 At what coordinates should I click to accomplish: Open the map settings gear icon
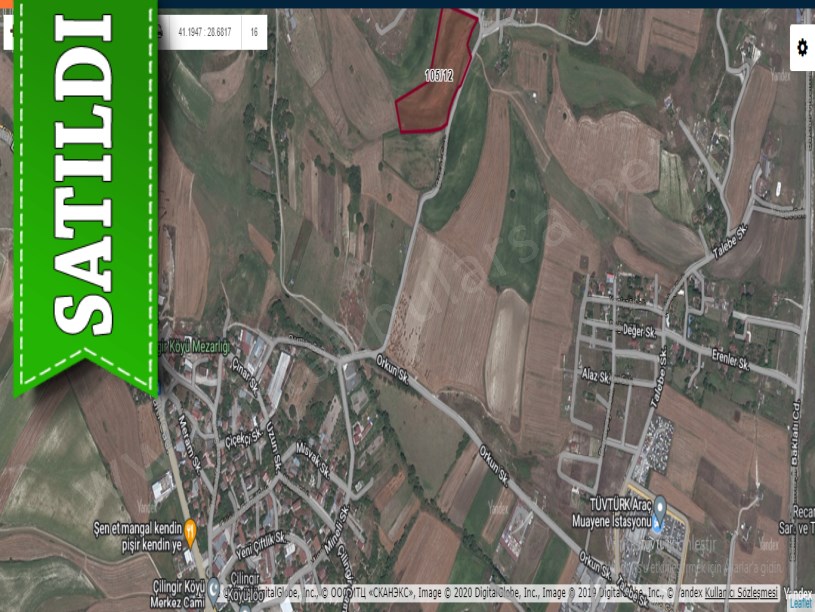pos(801,47)
